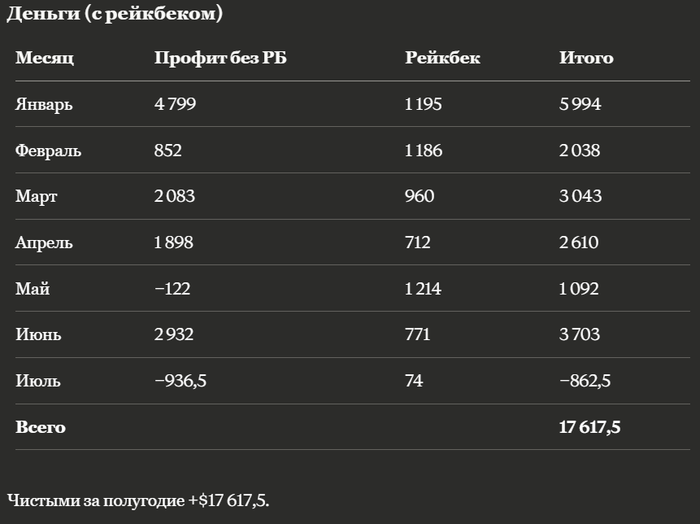The width and height of the screenshot is (700, 524).
Task: Click the 'Рейкбек' column header
Action: point(442,58)
